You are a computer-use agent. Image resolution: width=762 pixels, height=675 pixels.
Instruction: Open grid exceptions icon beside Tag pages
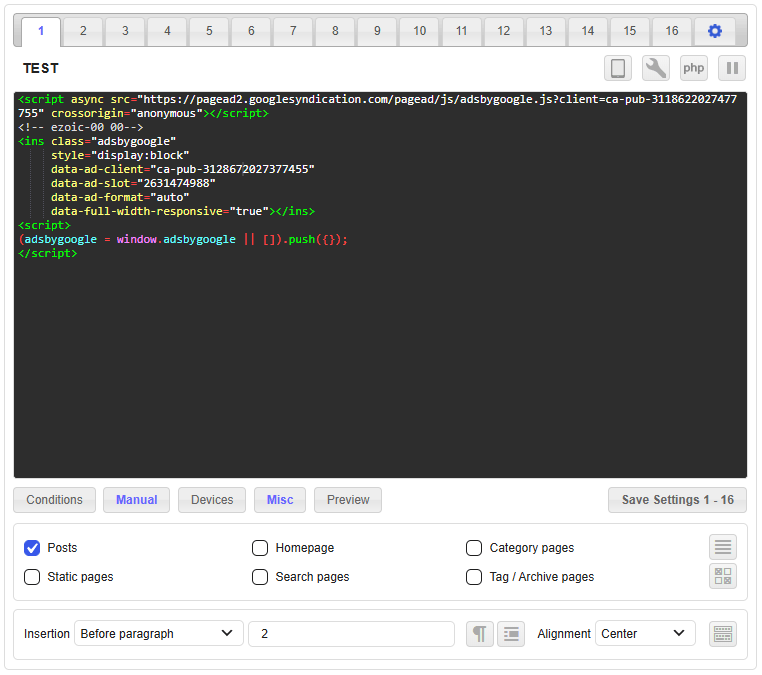(x=723, y=576)
